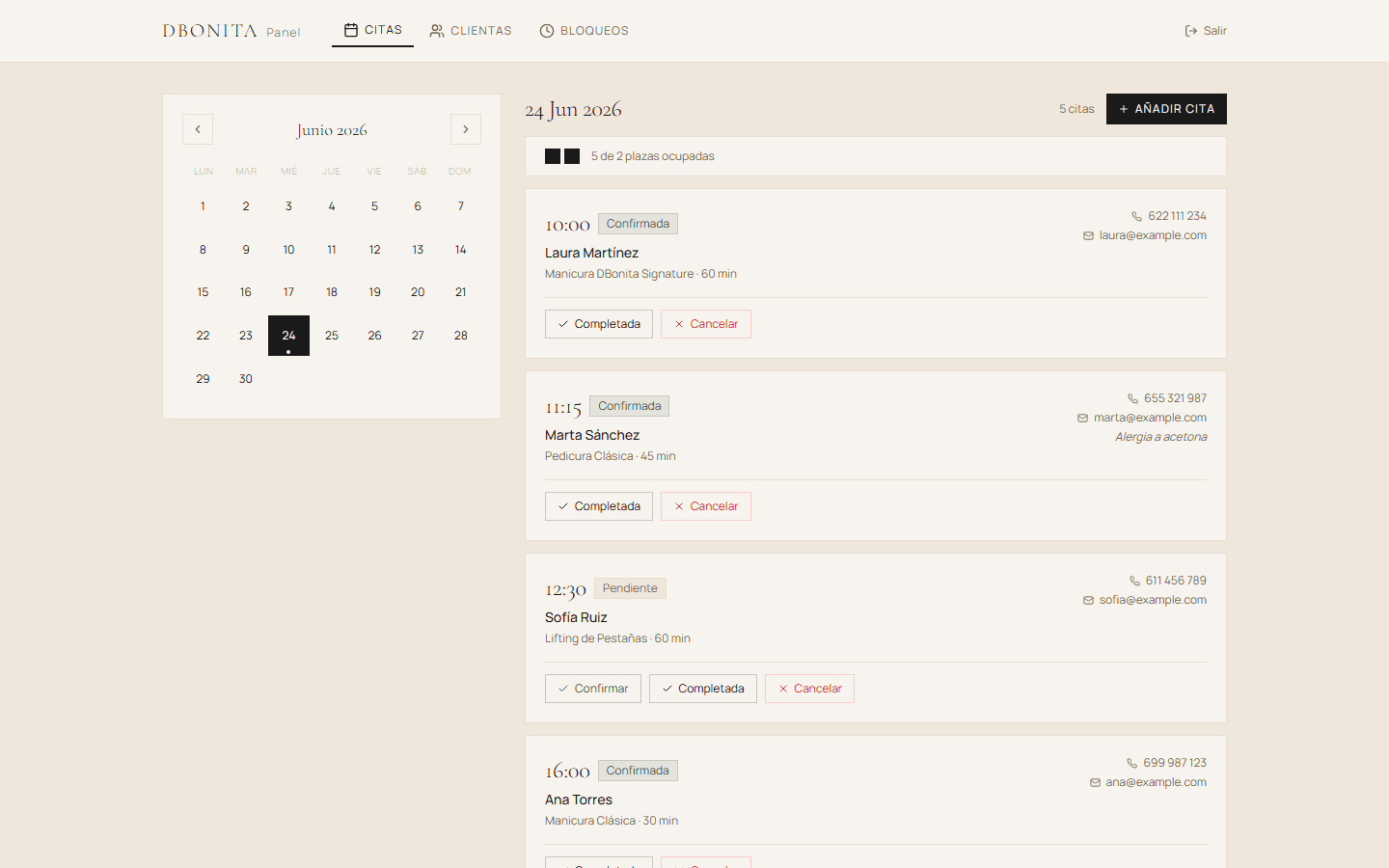Mark Marta Sánchez appointment as Completada
The image size is (1389, 868).
[599, 506]
